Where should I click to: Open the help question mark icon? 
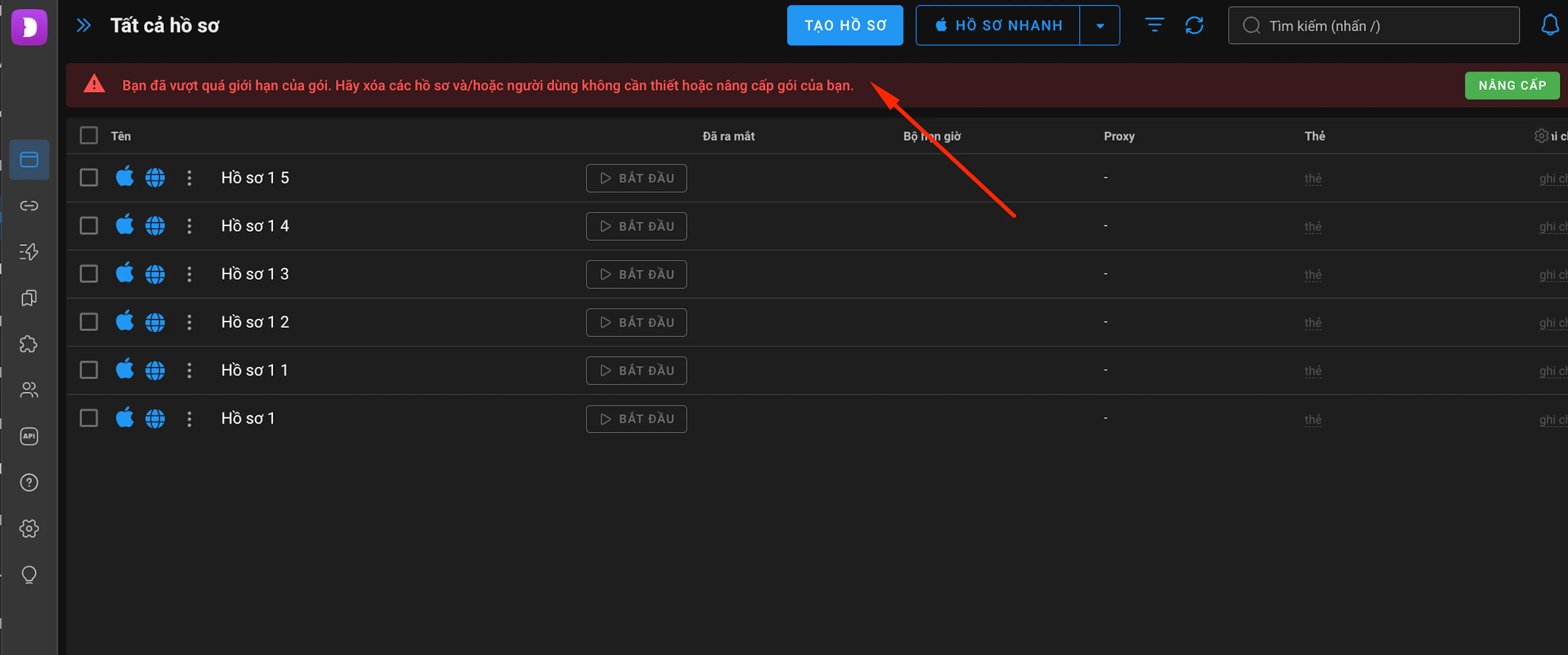29,482
